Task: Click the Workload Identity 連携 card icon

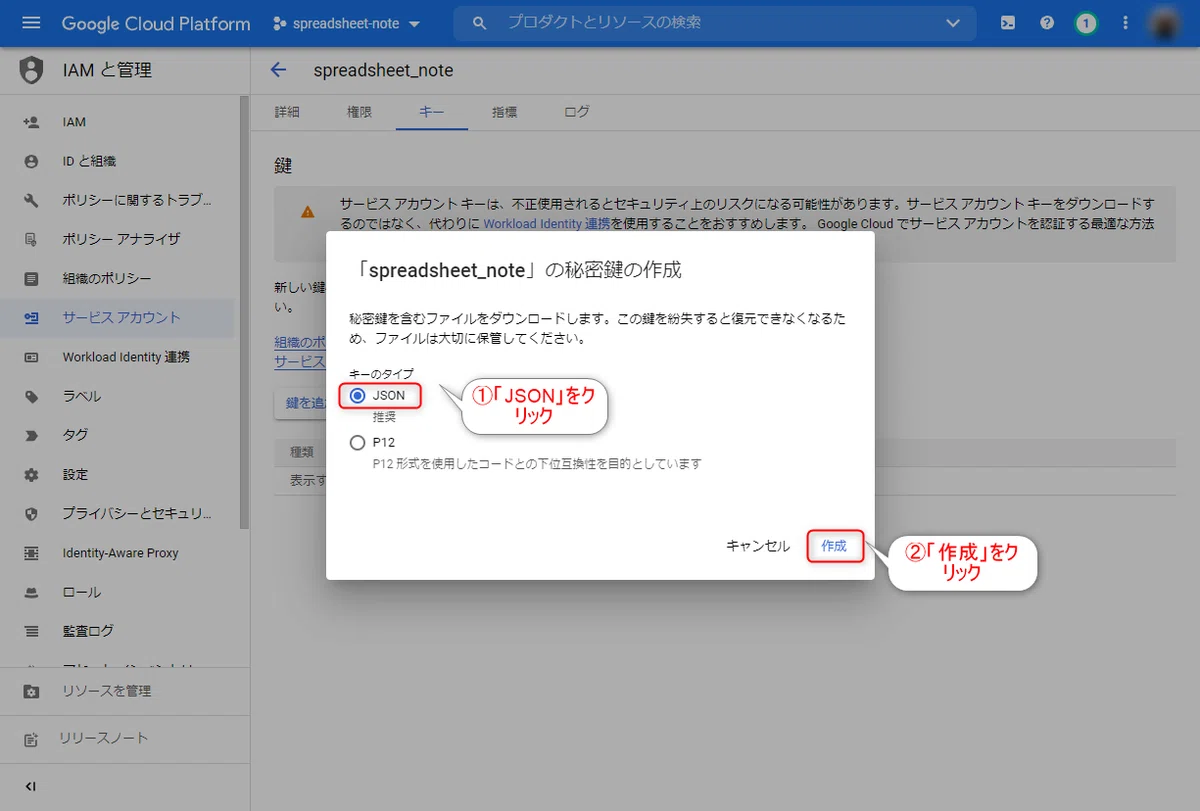Action: [x=31, y=357]
